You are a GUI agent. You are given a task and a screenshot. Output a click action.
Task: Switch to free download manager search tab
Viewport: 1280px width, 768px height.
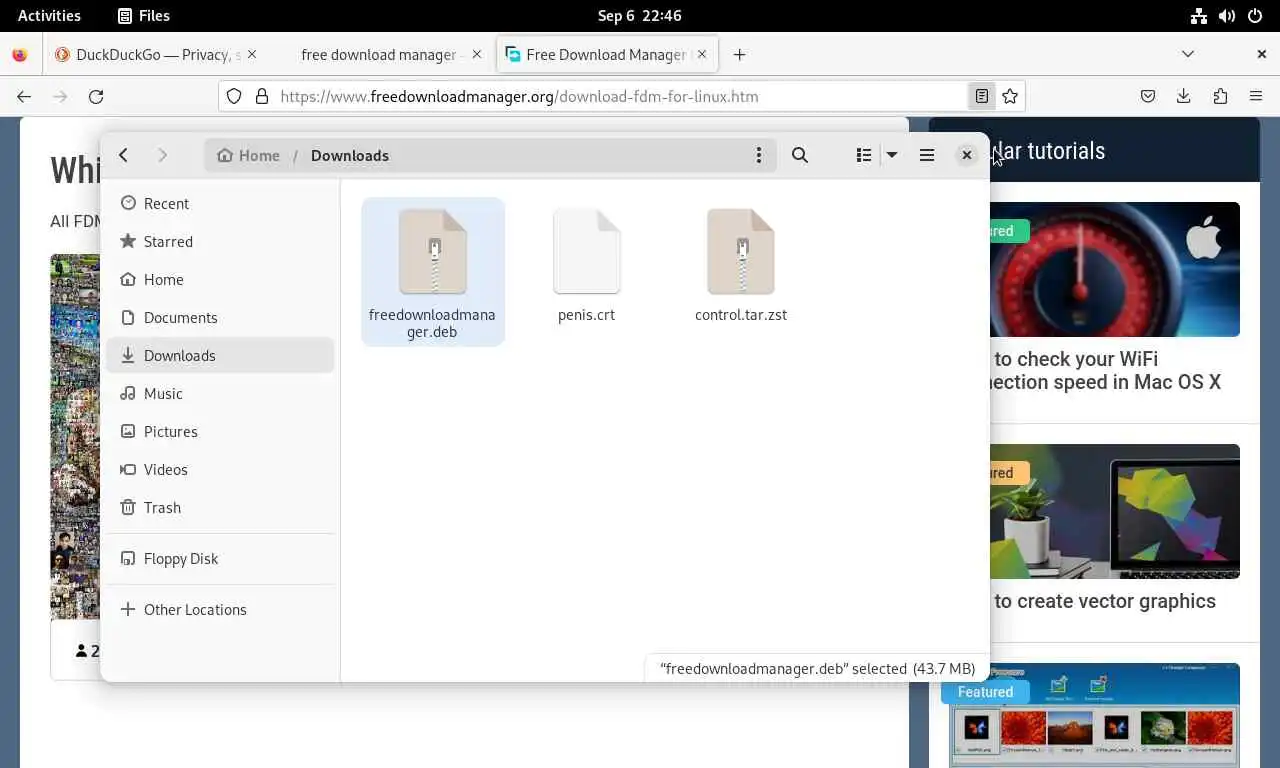point(380,54)
